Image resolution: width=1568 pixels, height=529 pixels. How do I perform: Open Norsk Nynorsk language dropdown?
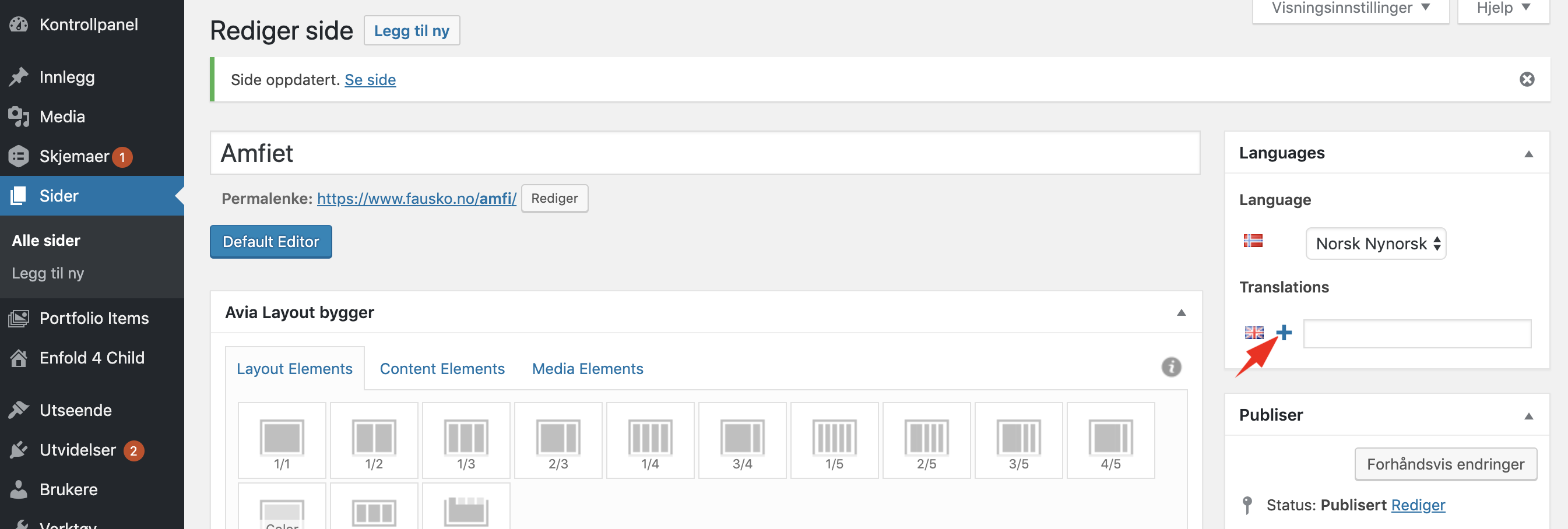[1376, 244]
